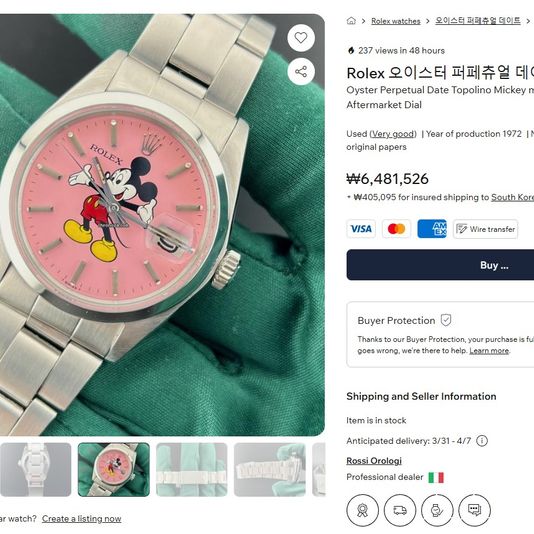The width and height of the screenshot is (534, 534).
Task: Select the Visa payment logo
Action: click(x=361, y=229)
